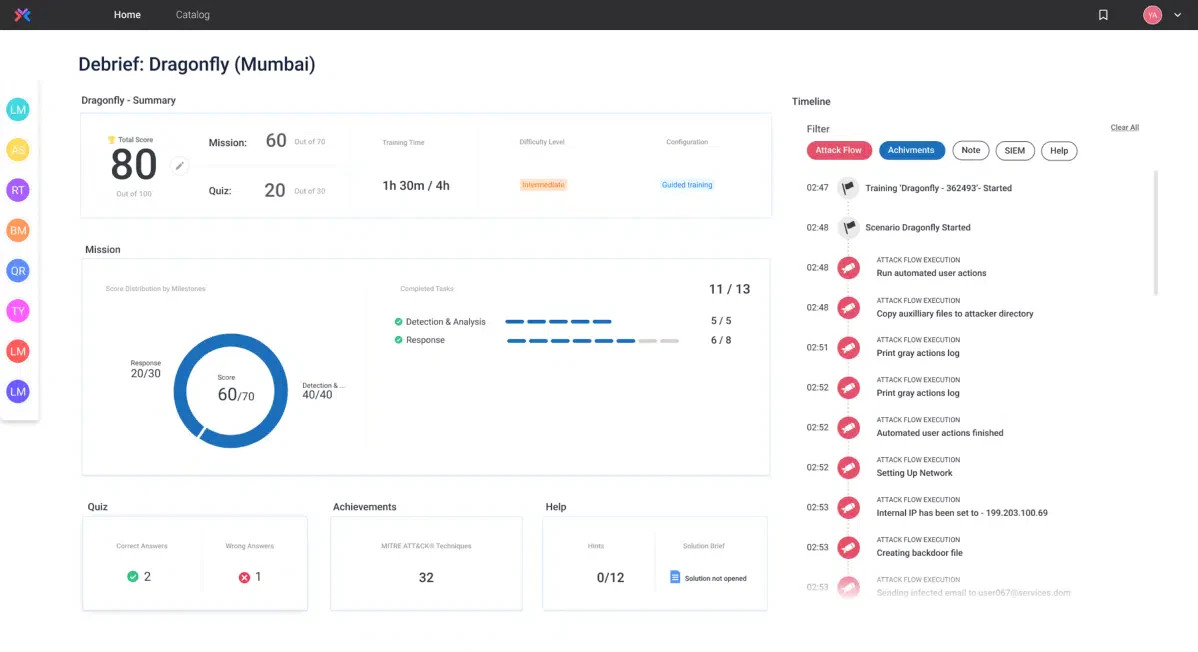Enable the SIEM filter
The width and height of the screenshot is (1198, 652).
coord(1014,150)
